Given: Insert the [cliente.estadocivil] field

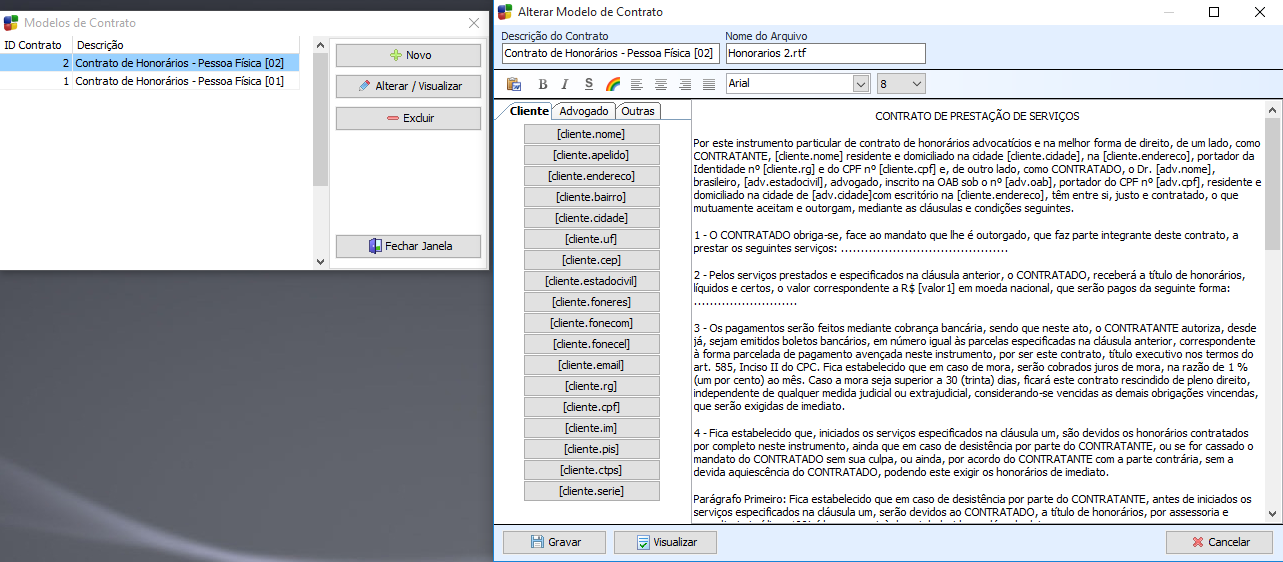Looking at the screenshot, I should click(591, 281).
